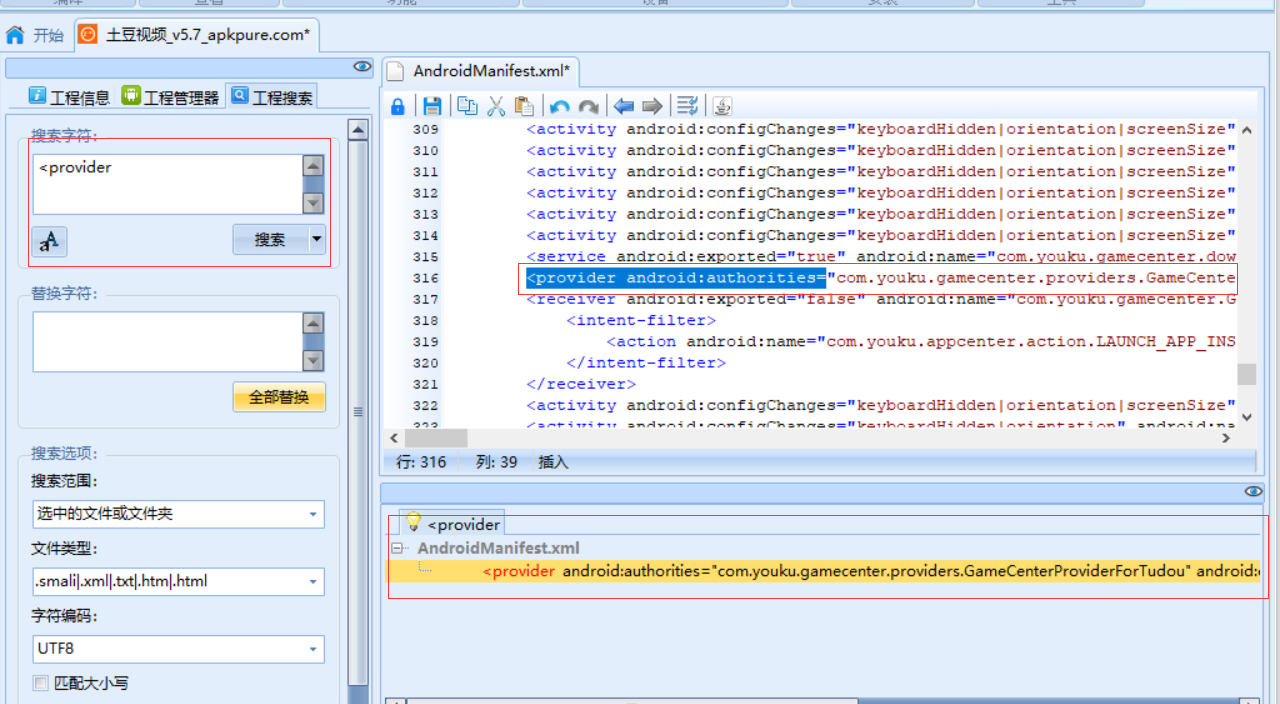Enable the 匹配大小写 checkbox

pyautogui.click(x=38, y=682)
